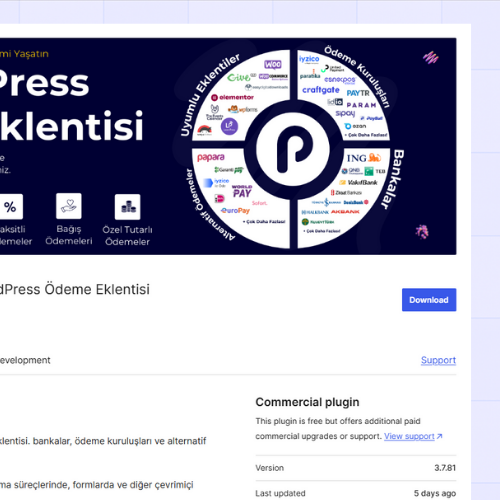
Task: Click the percent sign icon in banner
Action: [x=10, y=207]
